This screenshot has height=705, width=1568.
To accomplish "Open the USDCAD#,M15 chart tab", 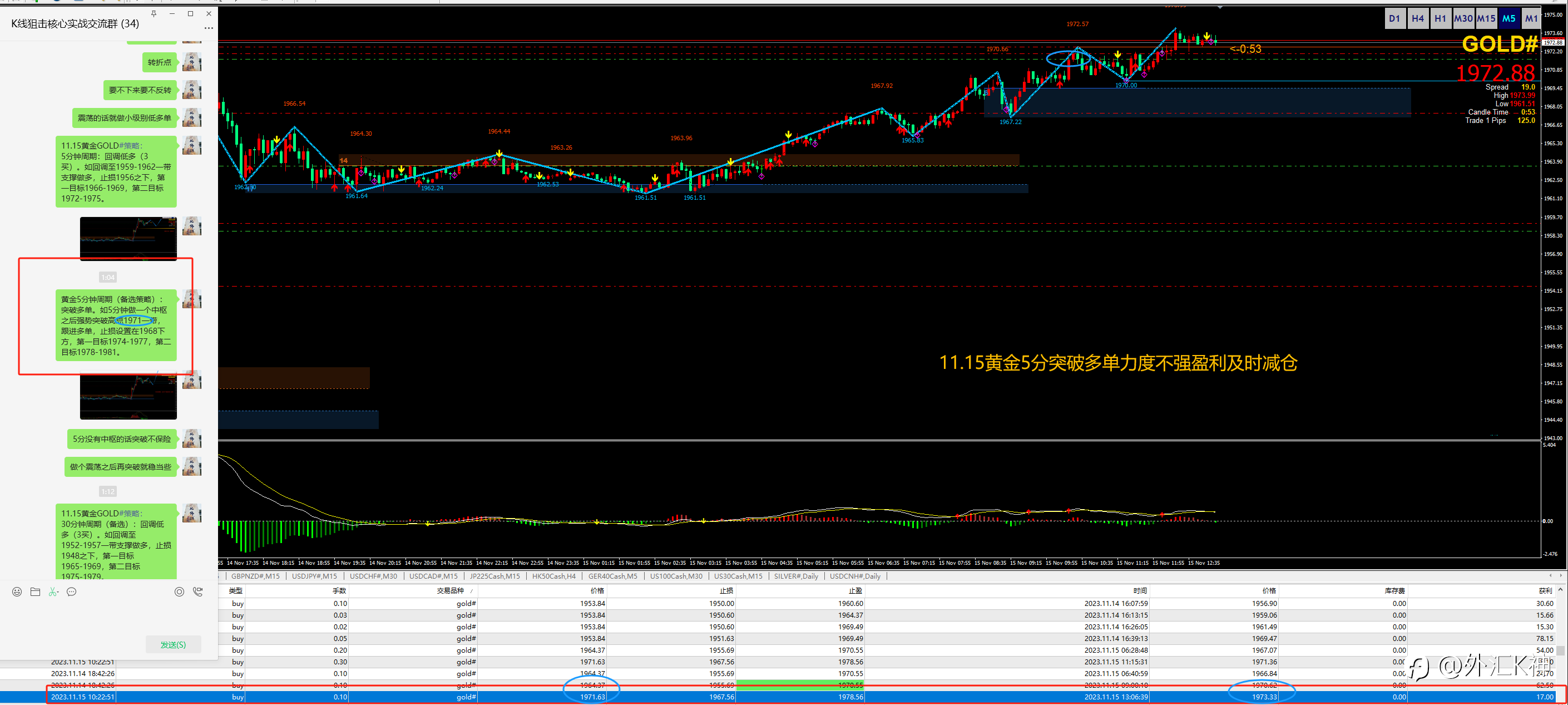I will [433, 576].
